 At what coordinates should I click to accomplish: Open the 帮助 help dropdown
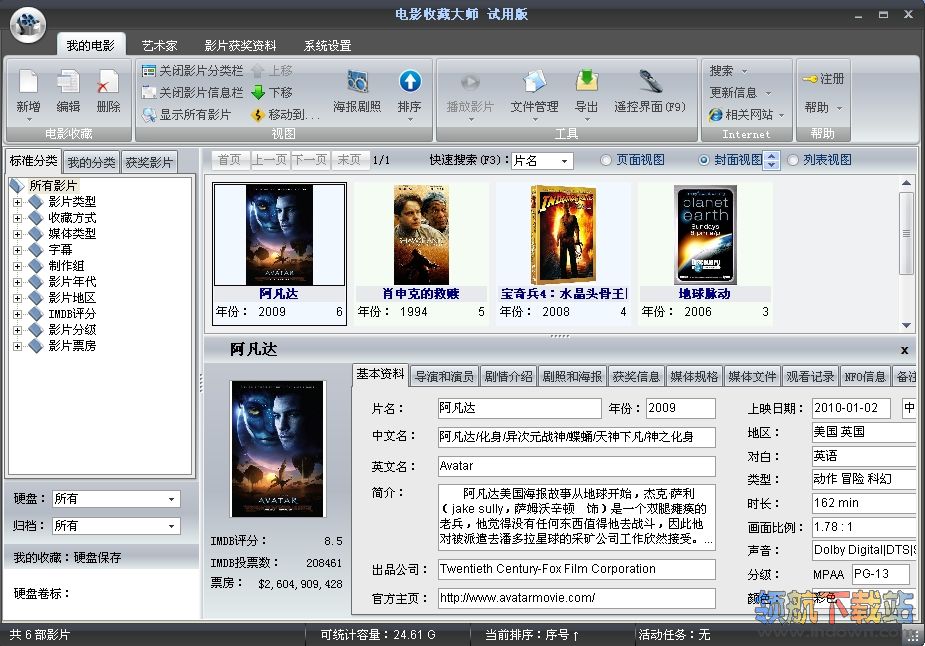pos(823,107)
